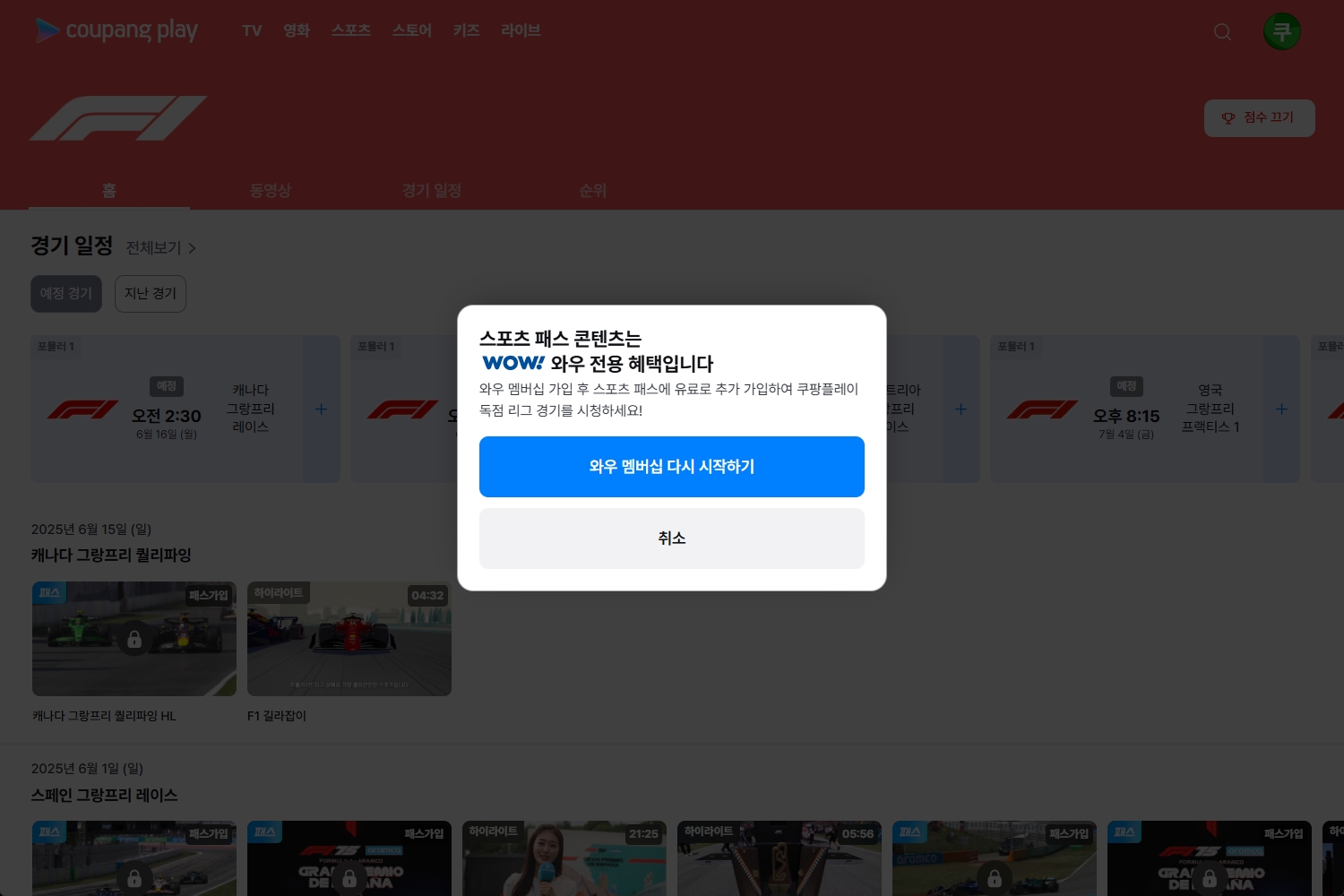
Task: Switch to 경기 일정 tab
Action: click(432, 190)
